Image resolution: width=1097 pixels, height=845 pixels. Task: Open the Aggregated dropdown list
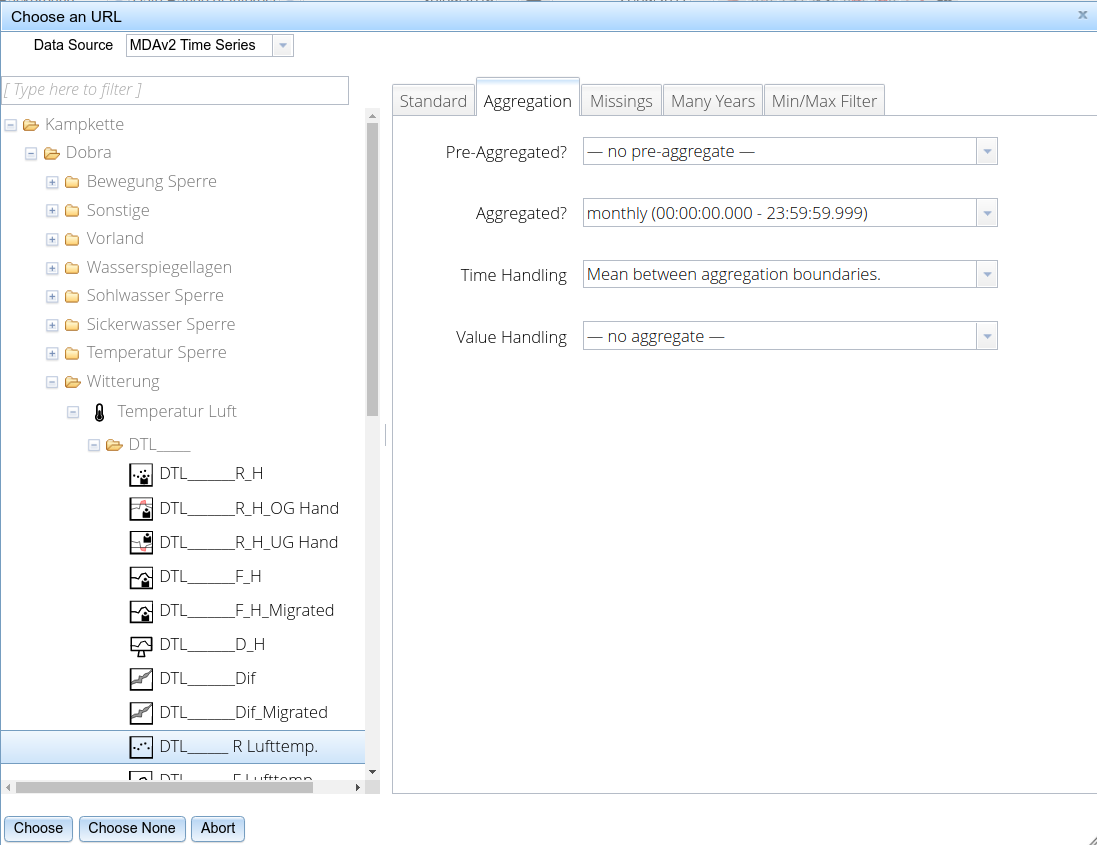point(987,212)
